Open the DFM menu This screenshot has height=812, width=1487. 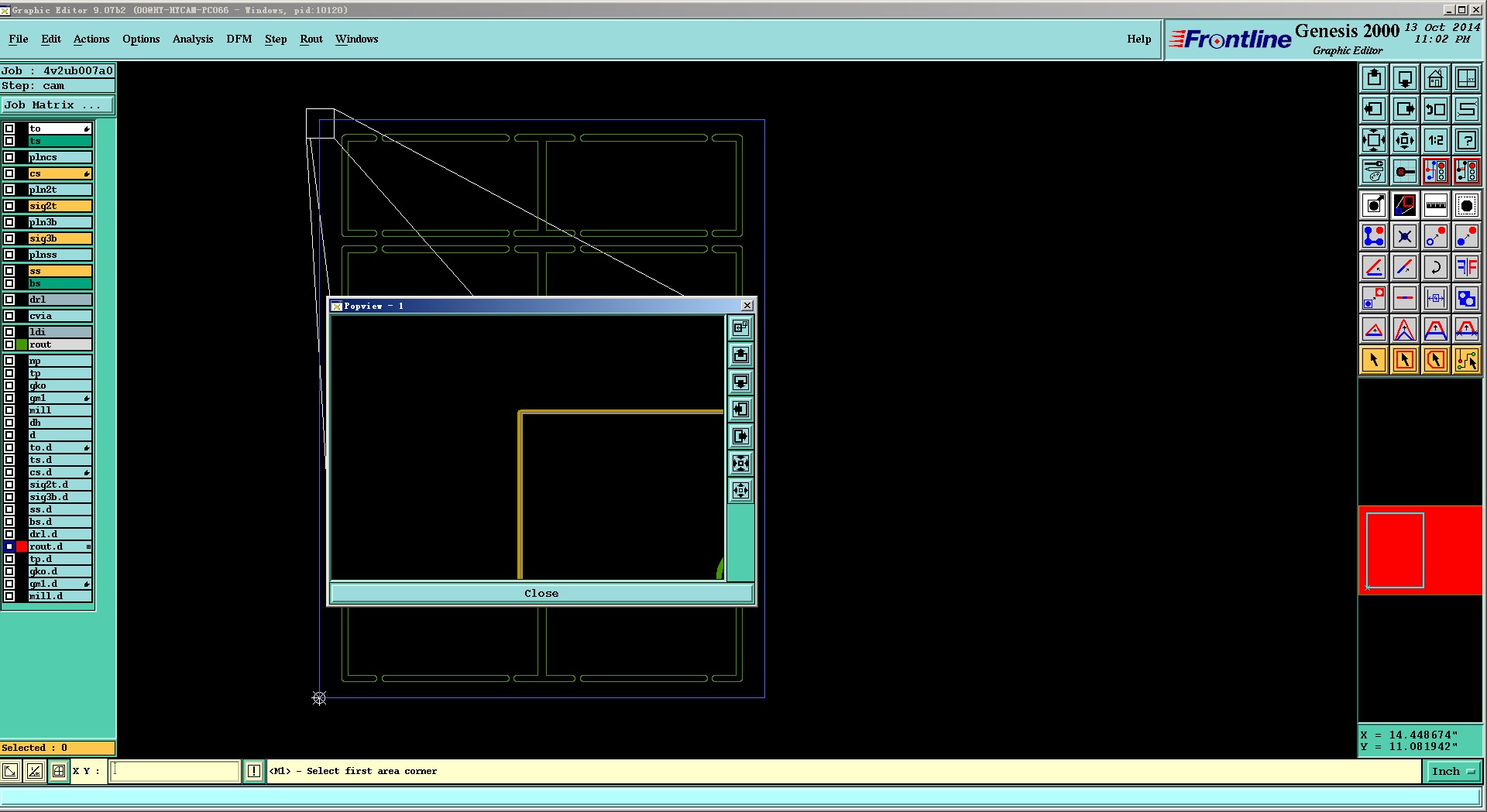click(239, 39)
